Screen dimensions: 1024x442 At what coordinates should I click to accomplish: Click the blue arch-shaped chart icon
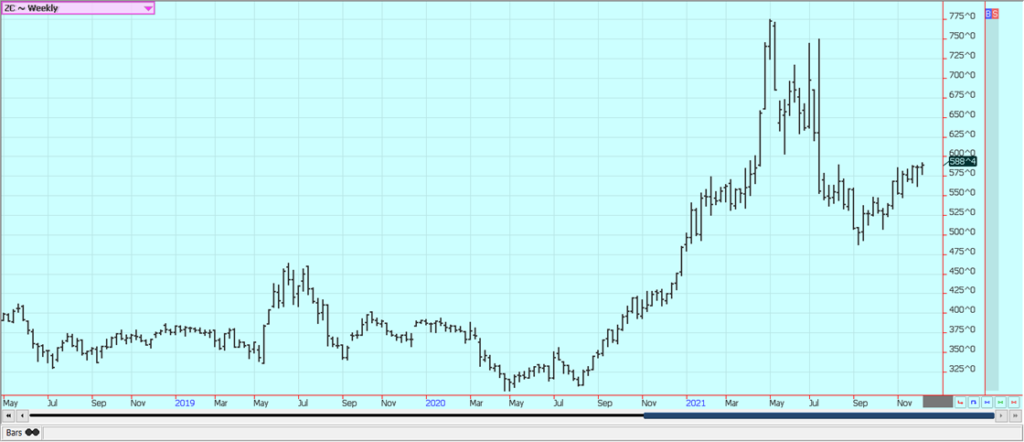[973, 402]
